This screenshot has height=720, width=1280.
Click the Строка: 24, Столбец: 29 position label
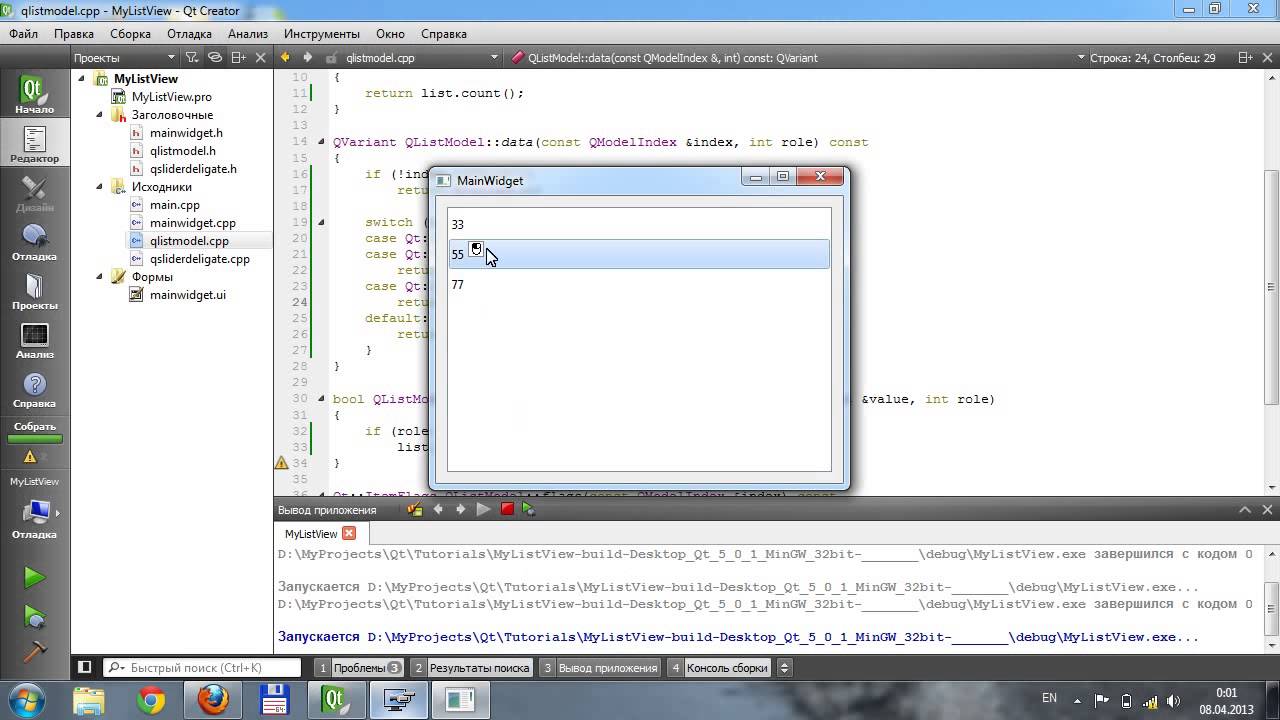tap(1152, 58)
